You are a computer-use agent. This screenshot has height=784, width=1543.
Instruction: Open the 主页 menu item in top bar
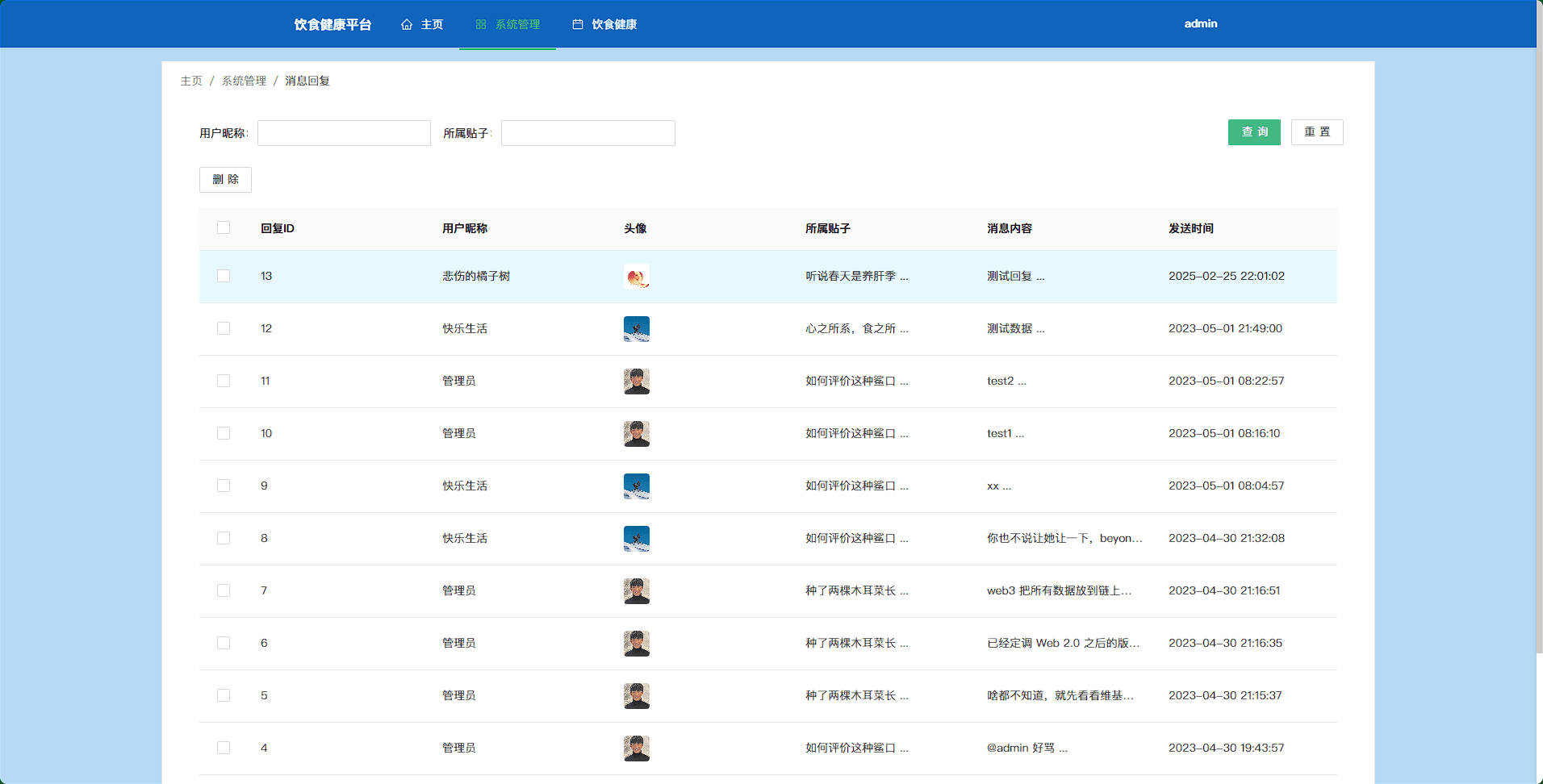pos(422,24)
